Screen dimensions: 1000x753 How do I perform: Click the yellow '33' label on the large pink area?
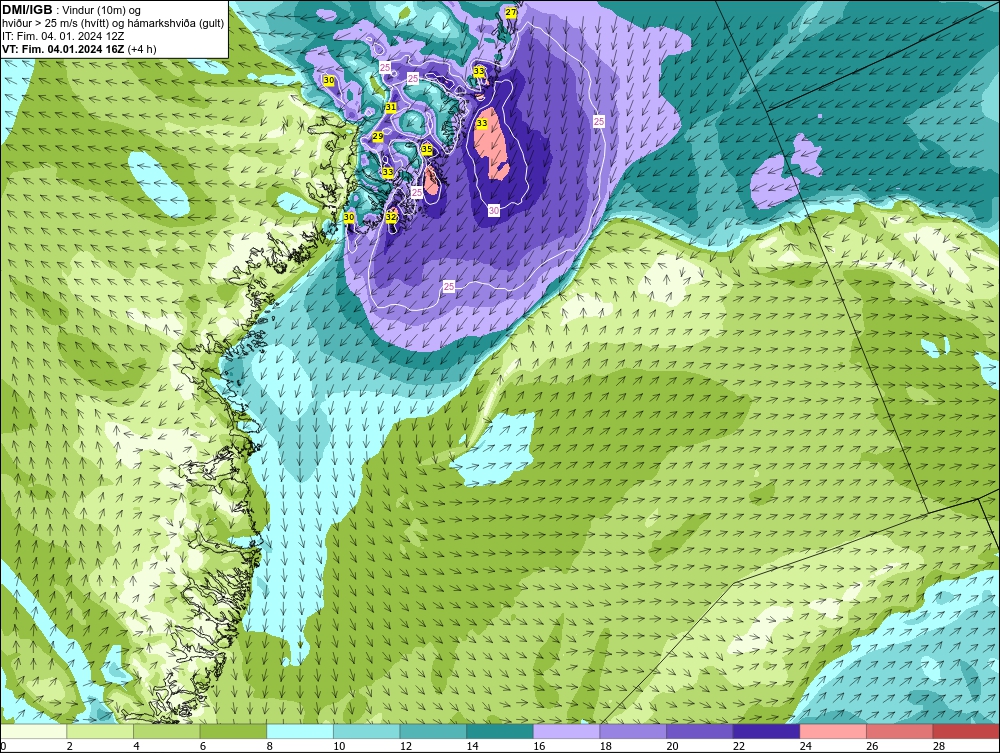(482, 123)
